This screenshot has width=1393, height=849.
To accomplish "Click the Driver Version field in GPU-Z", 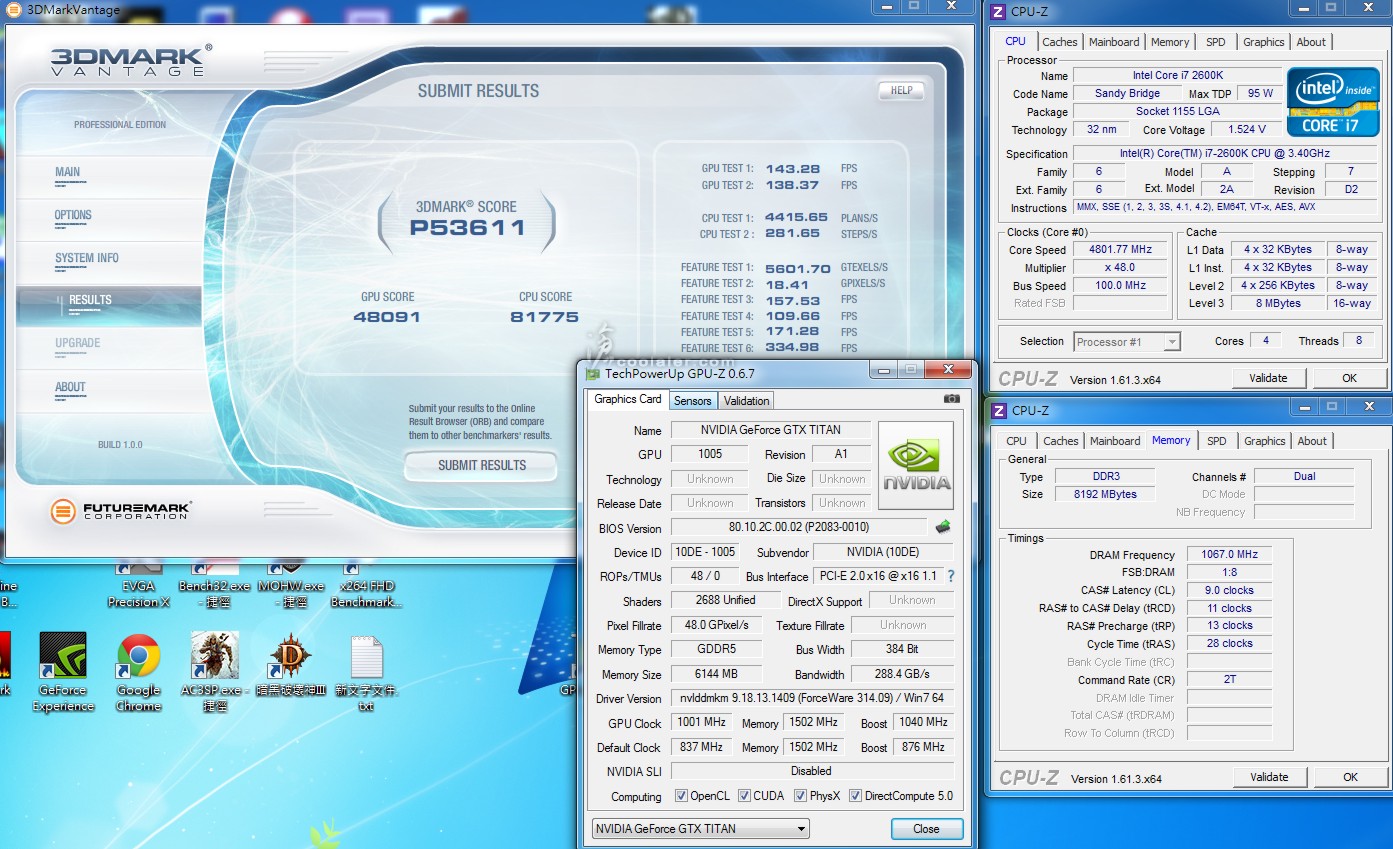I will [x=811, y=698].
